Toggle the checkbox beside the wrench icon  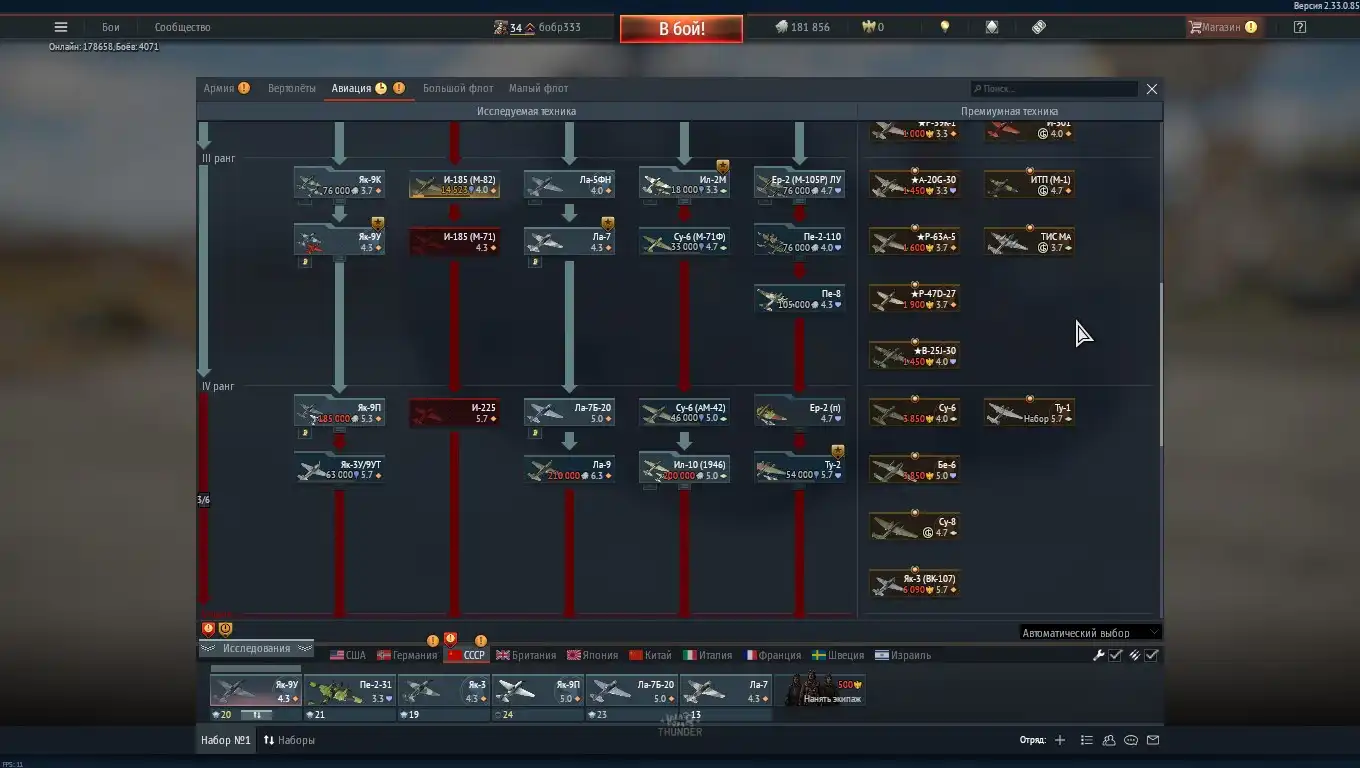tap(1116, 656)
